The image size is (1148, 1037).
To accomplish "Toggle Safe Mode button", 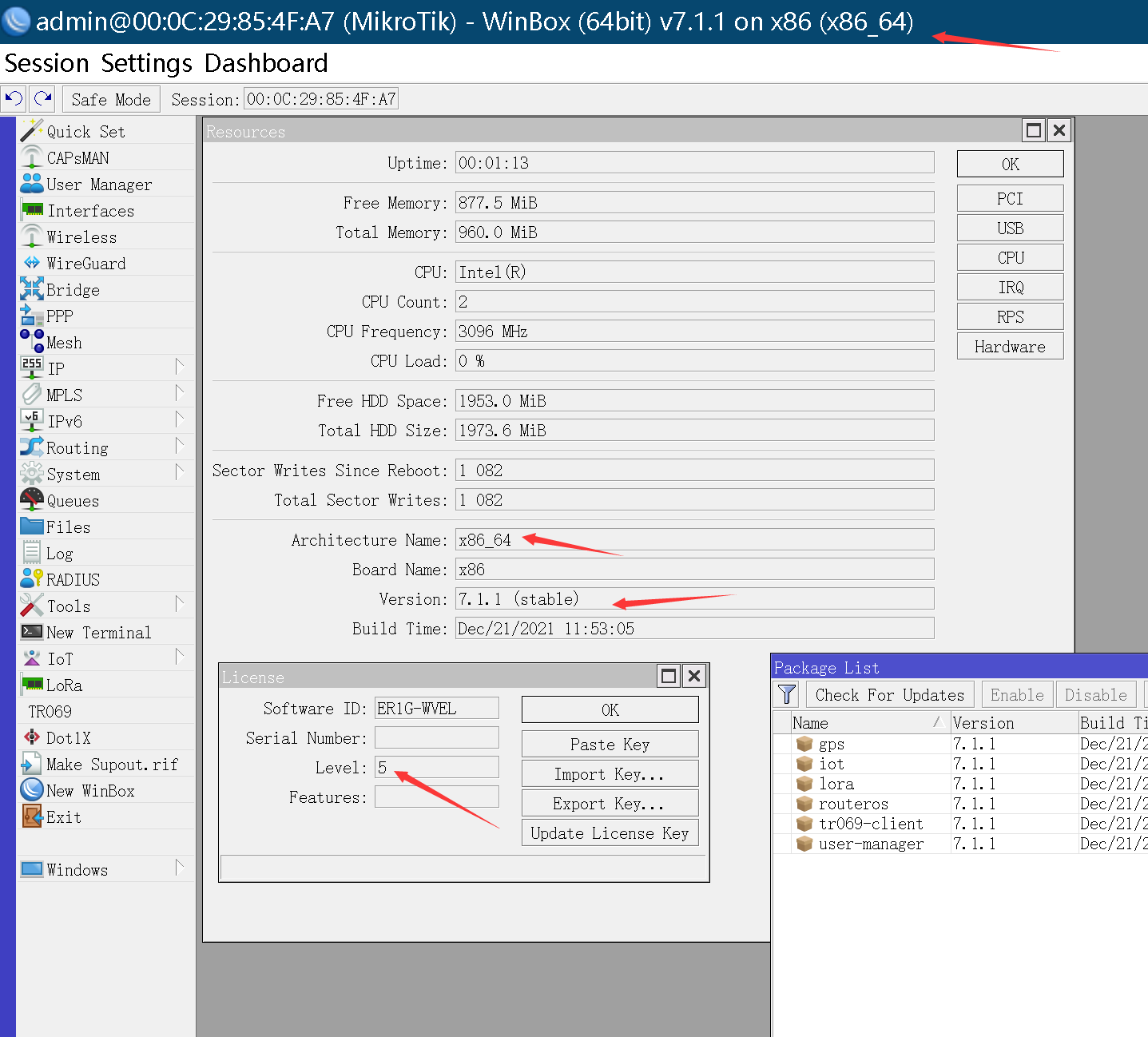I will point(111,99).
